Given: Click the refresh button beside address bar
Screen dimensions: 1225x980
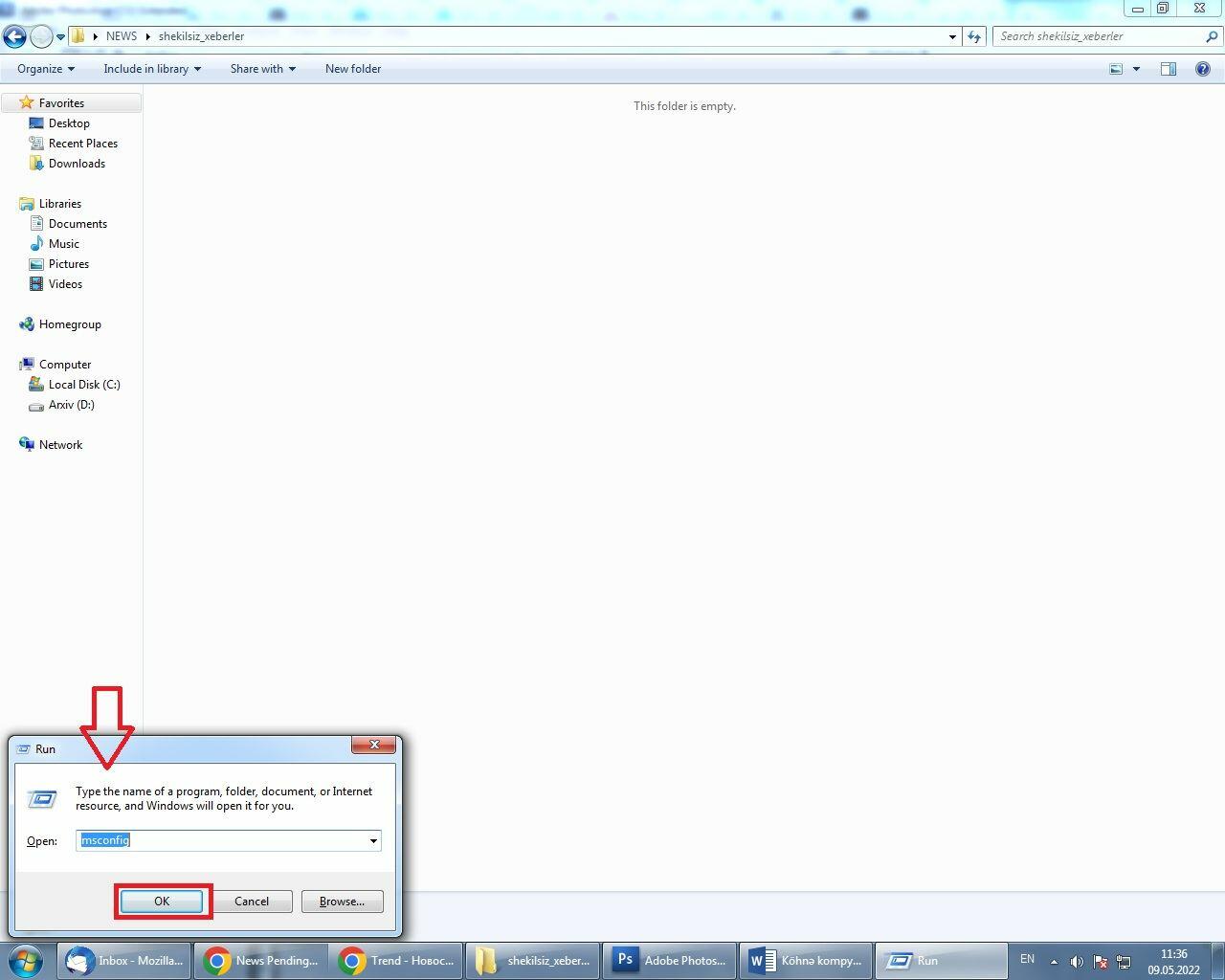Looking at the screenshot, I should [974, 36].
